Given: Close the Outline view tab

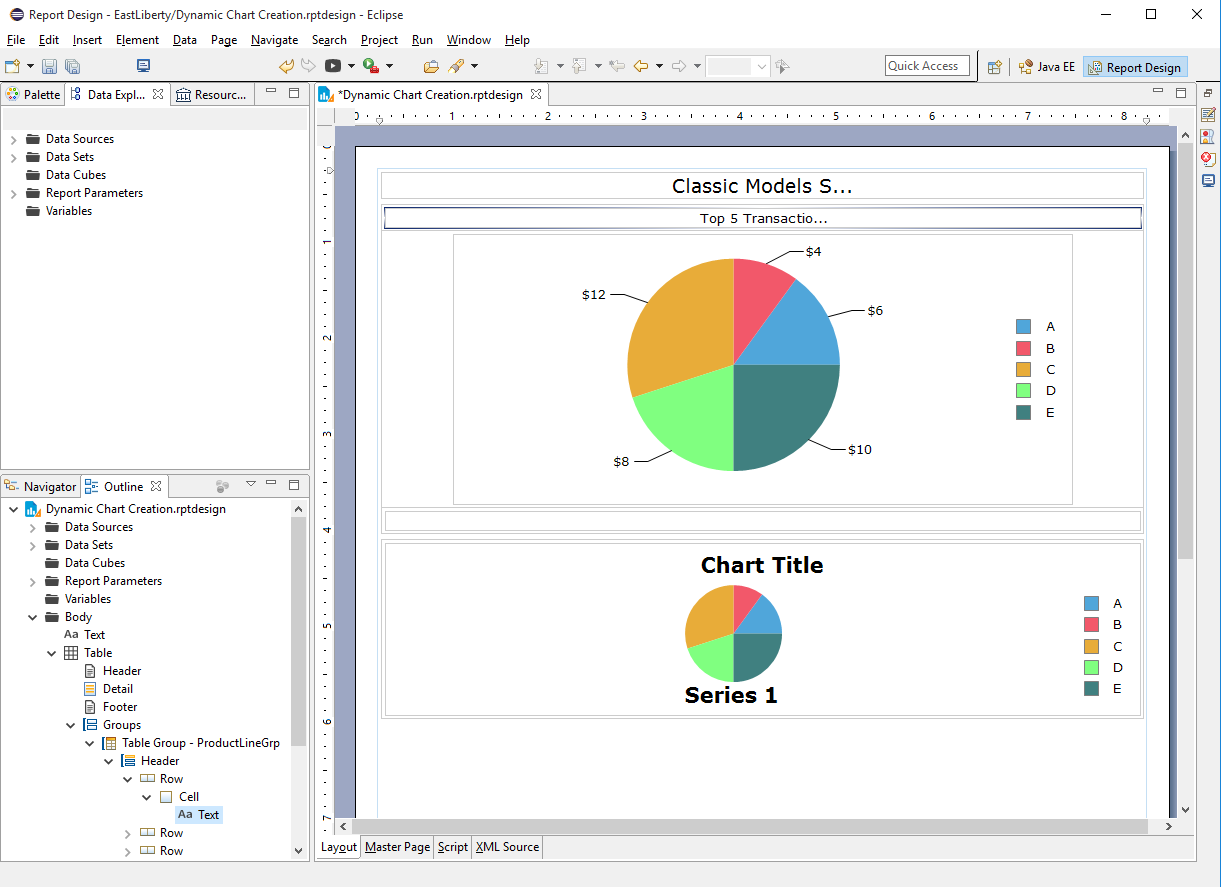Looking at the screenshot, I should (x=156, y=486).
